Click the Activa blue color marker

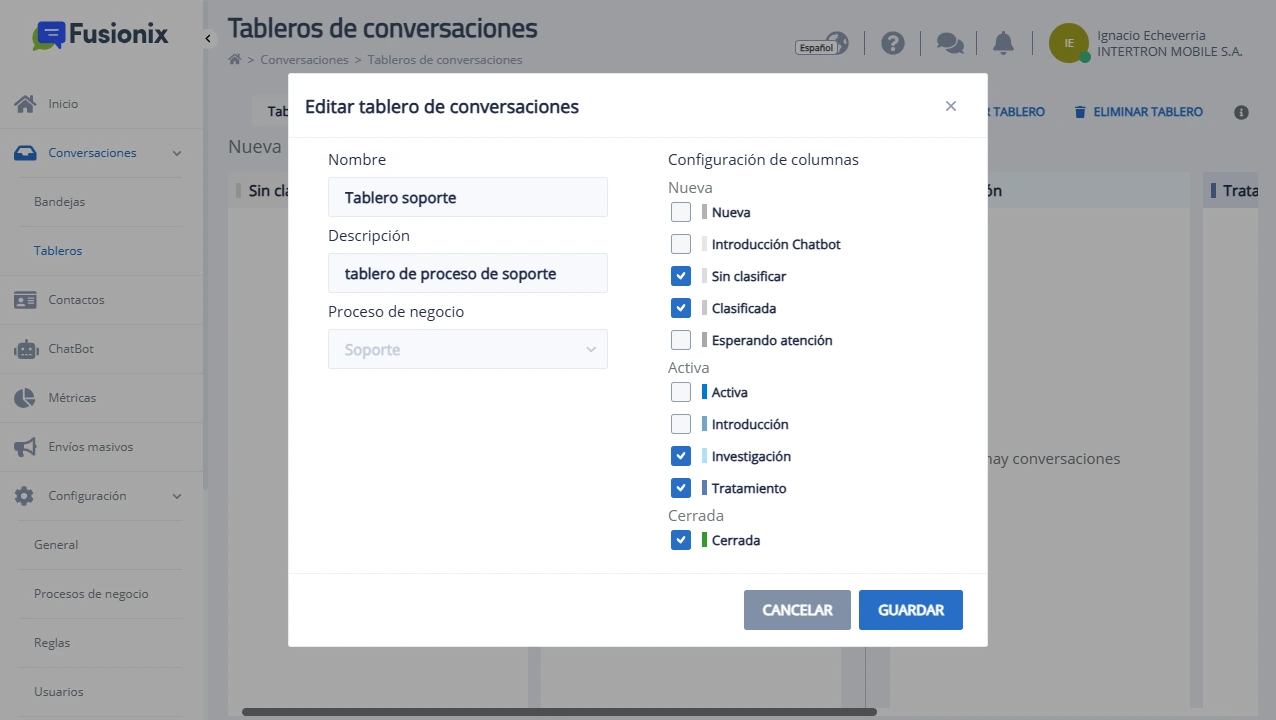pos(704,392)
